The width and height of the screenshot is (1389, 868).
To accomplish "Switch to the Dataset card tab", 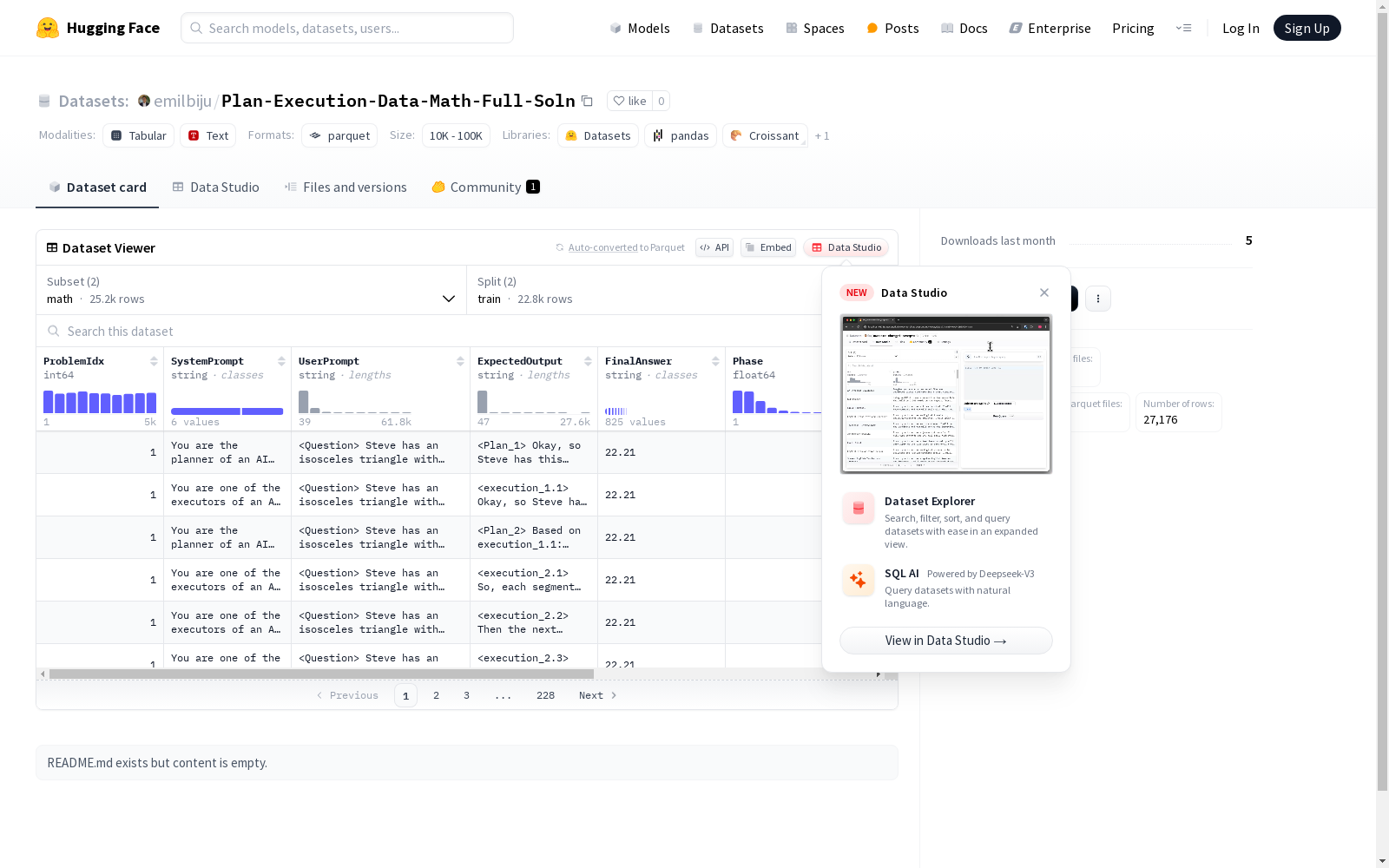I will [97, 187].
